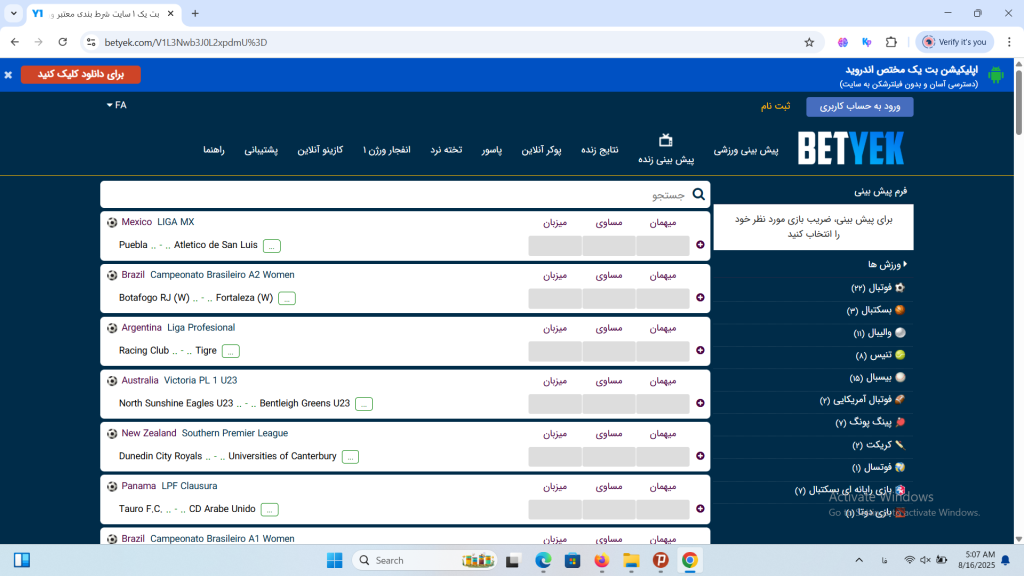Click the ثبت نام register link
Image resolution: width=1024 pixels, height=576 pixels.
775,106
